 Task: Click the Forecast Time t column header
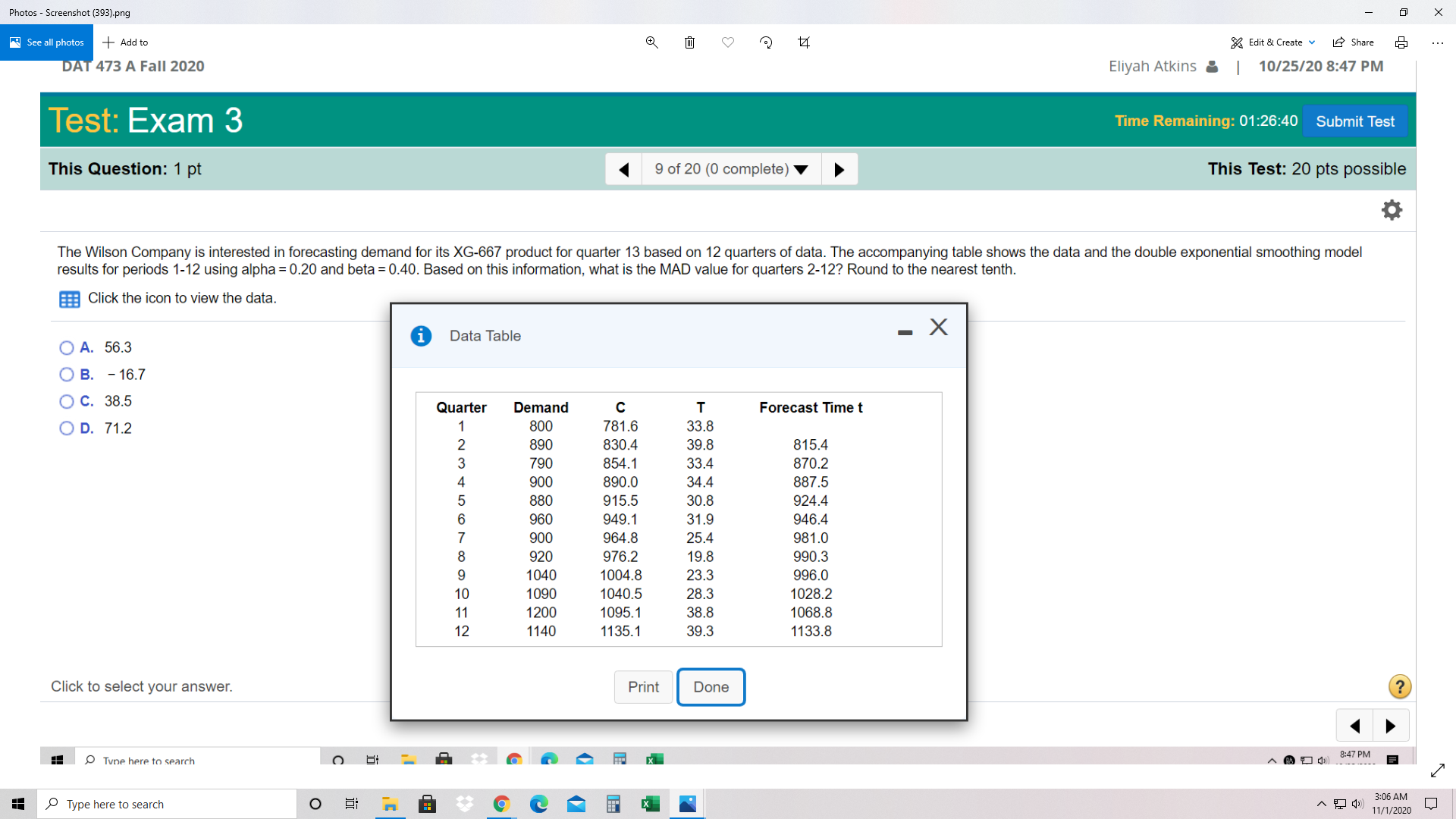point(811,408)
